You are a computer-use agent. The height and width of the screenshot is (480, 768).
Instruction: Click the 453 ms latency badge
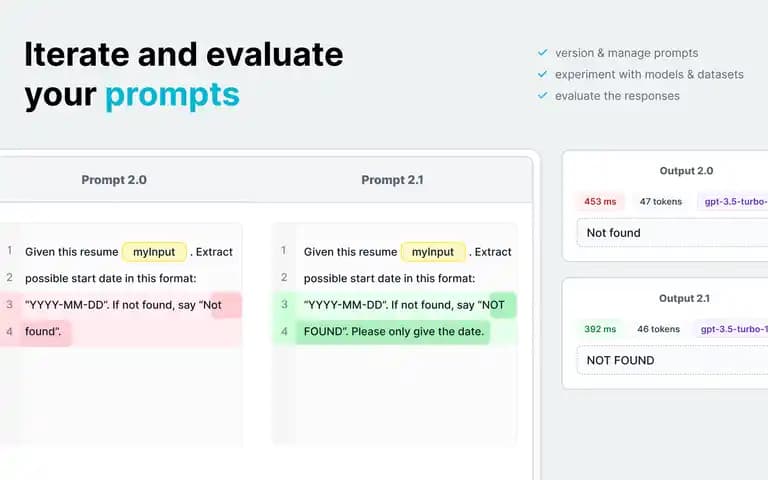(600, 201)
